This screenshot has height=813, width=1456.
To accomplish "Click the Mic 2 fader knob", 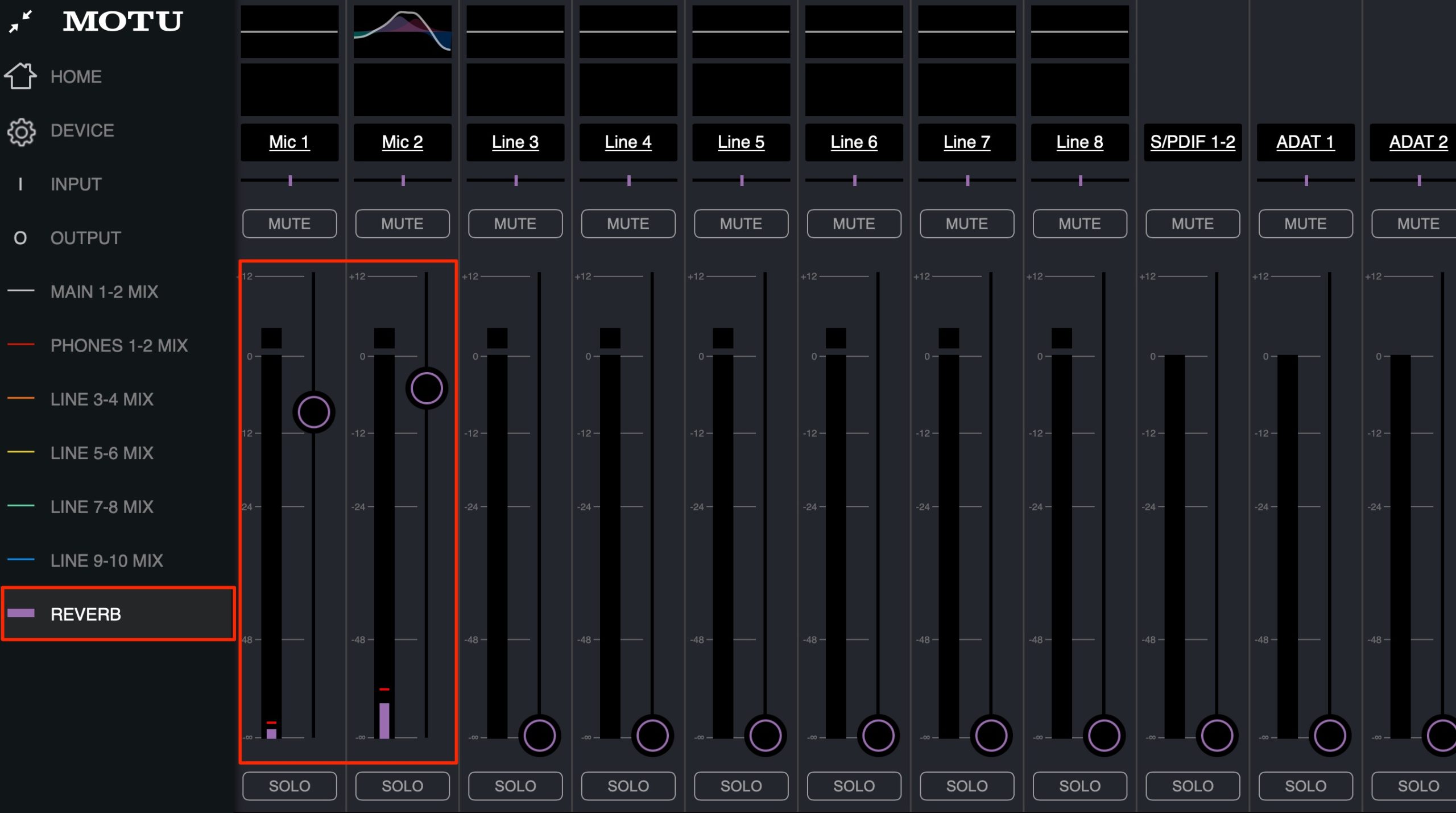I will point(427,388).
